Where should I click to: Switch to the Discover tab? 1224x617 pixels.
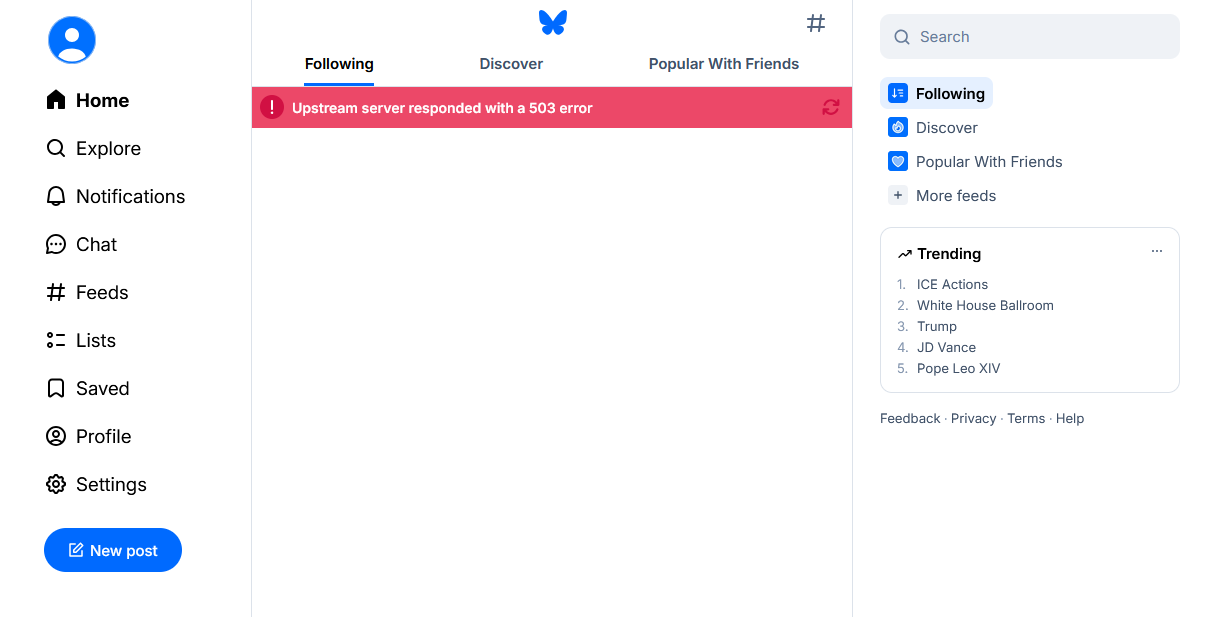click(511, 64)
